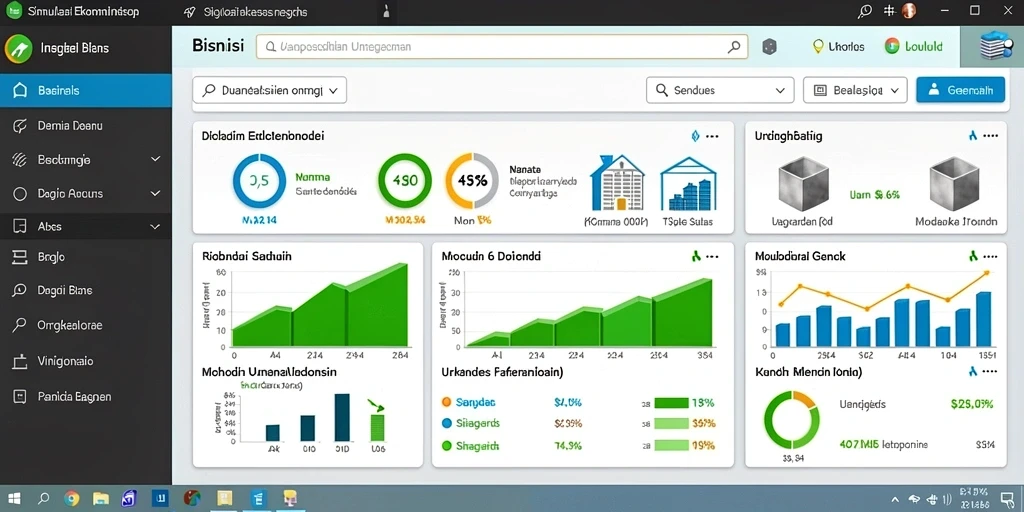Click the database stack icon in the top right
The width and height of the screenshot is (1024, 512).
(993, 46)
